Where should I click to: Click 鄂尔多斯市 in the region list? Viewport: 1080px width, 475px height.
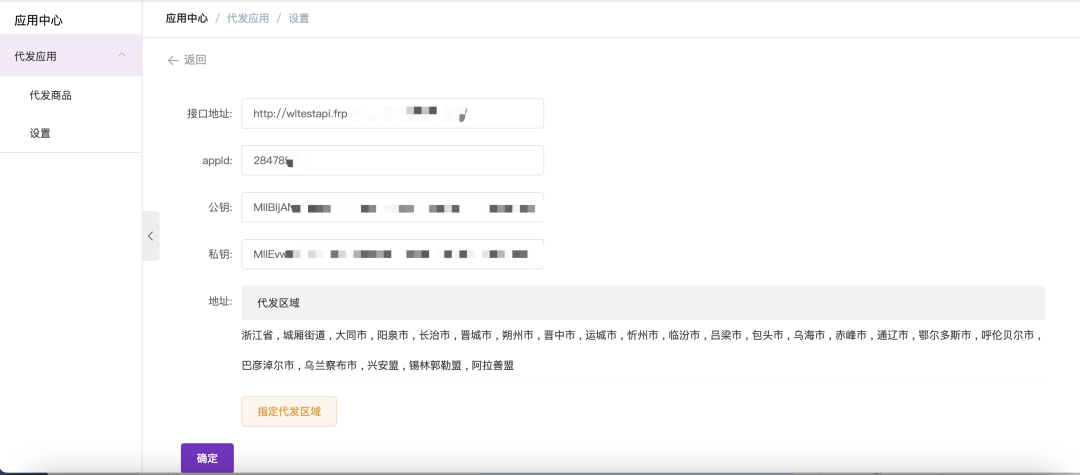945,336
